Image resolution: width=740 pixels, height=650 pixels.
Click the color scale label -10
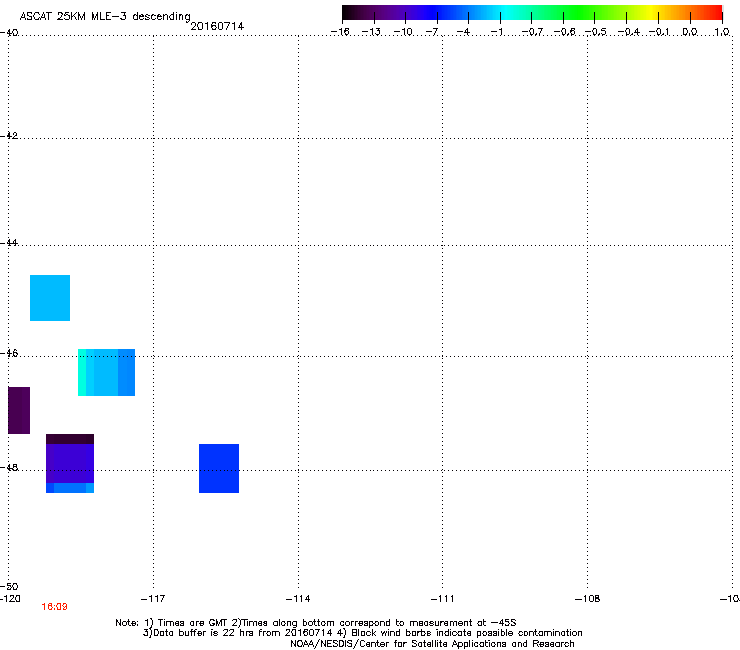tap(403, 32)
